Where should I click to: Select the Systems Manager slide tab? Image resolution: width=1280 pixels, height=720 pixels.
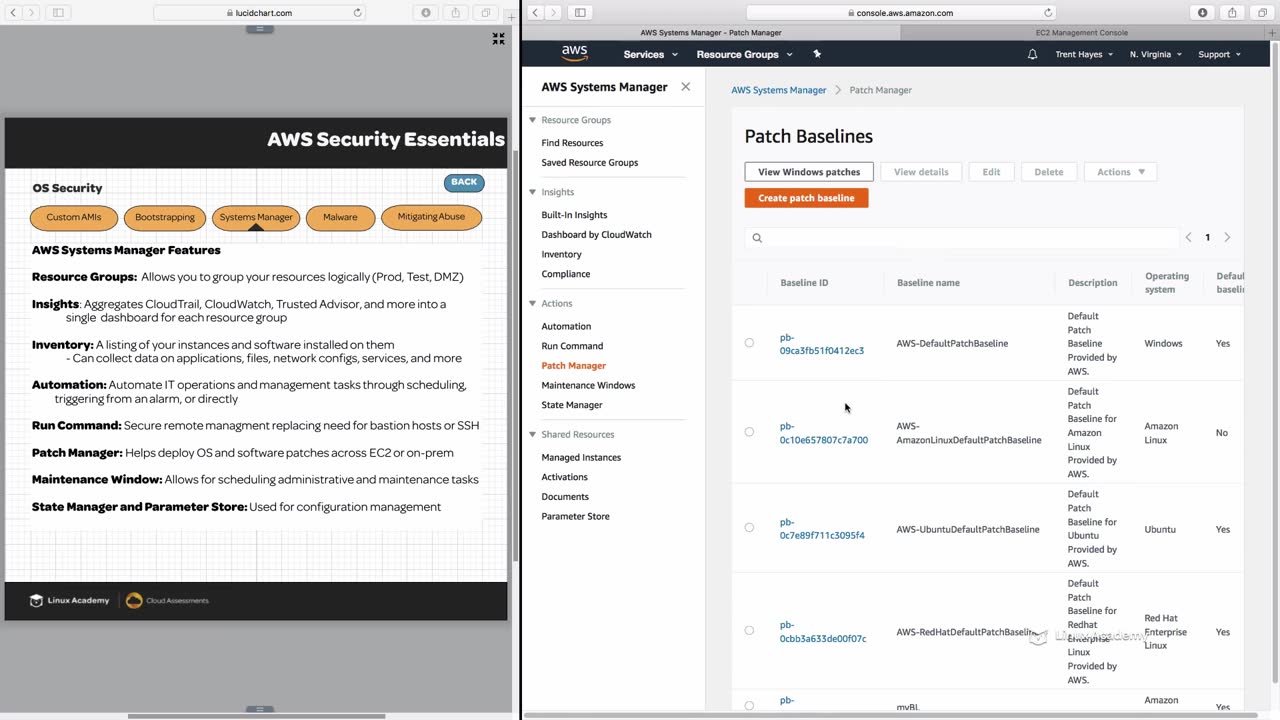256,217
